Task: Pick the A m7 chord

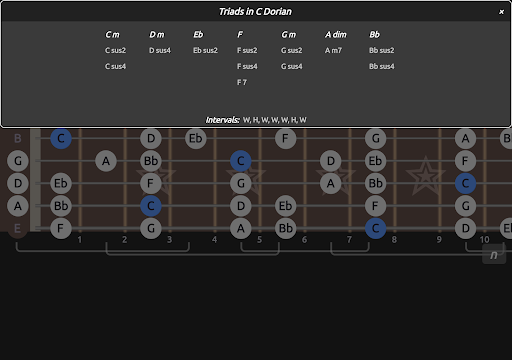Action: pos(333,50)
